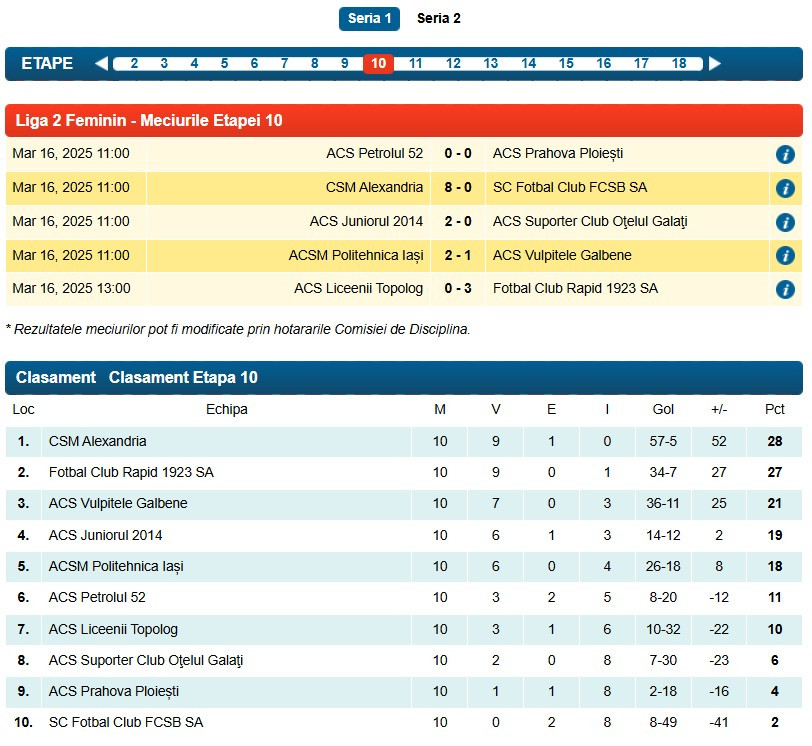Select stage 2 in Etape bar
The height and width of the screenshot is (746, 812).
(x=134, y=64)
